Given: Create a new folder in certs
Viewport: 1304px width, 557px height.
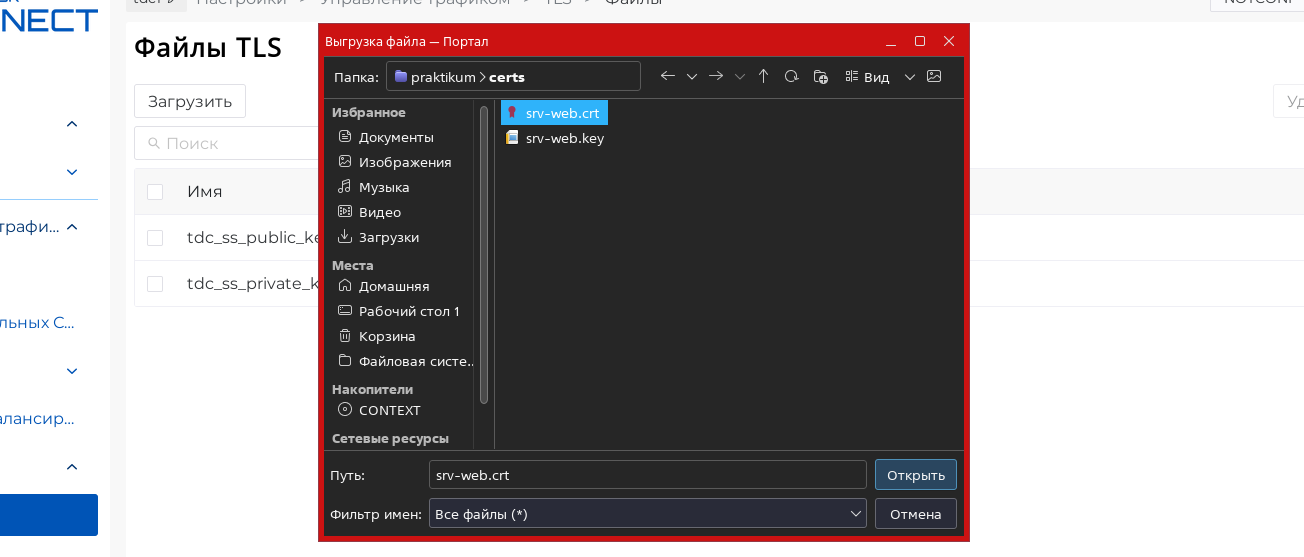Looking at the screenshot, I should [820, 76].
